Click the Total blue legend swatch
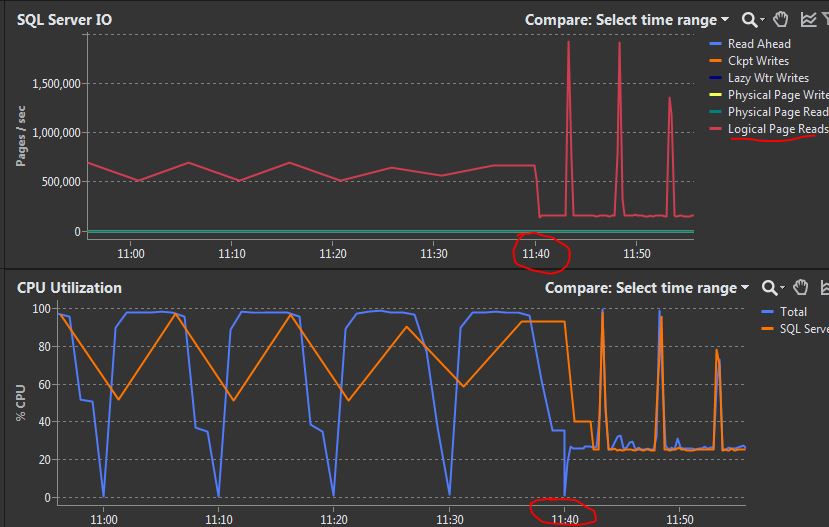The height and width of the screenshot is (527, 829). [x=767, y=312]
